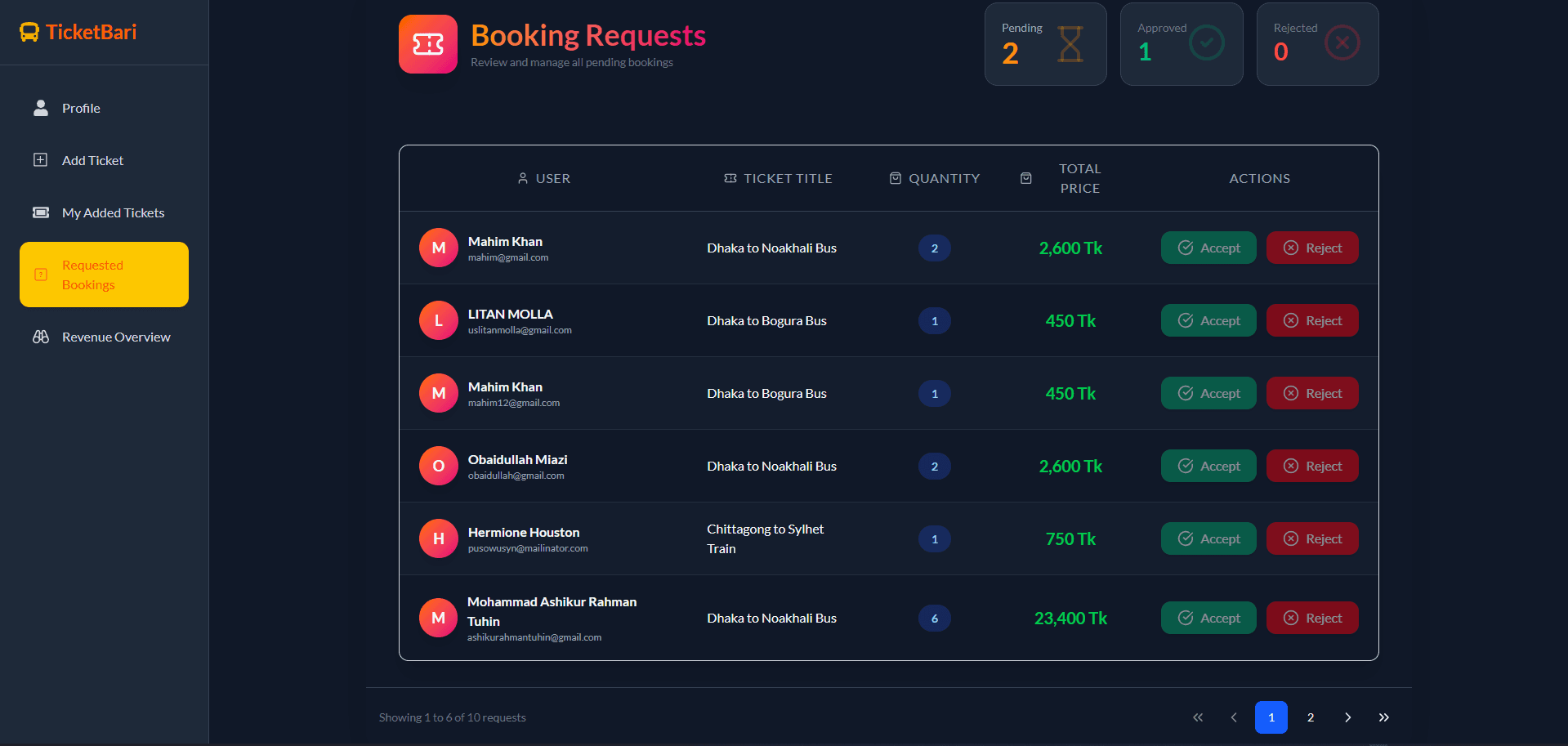This screenshot has height=746, width=1568.
Task: Click the Revenue Overview binoculars icon
Action: pyautogui.click(x=41, y=337)
